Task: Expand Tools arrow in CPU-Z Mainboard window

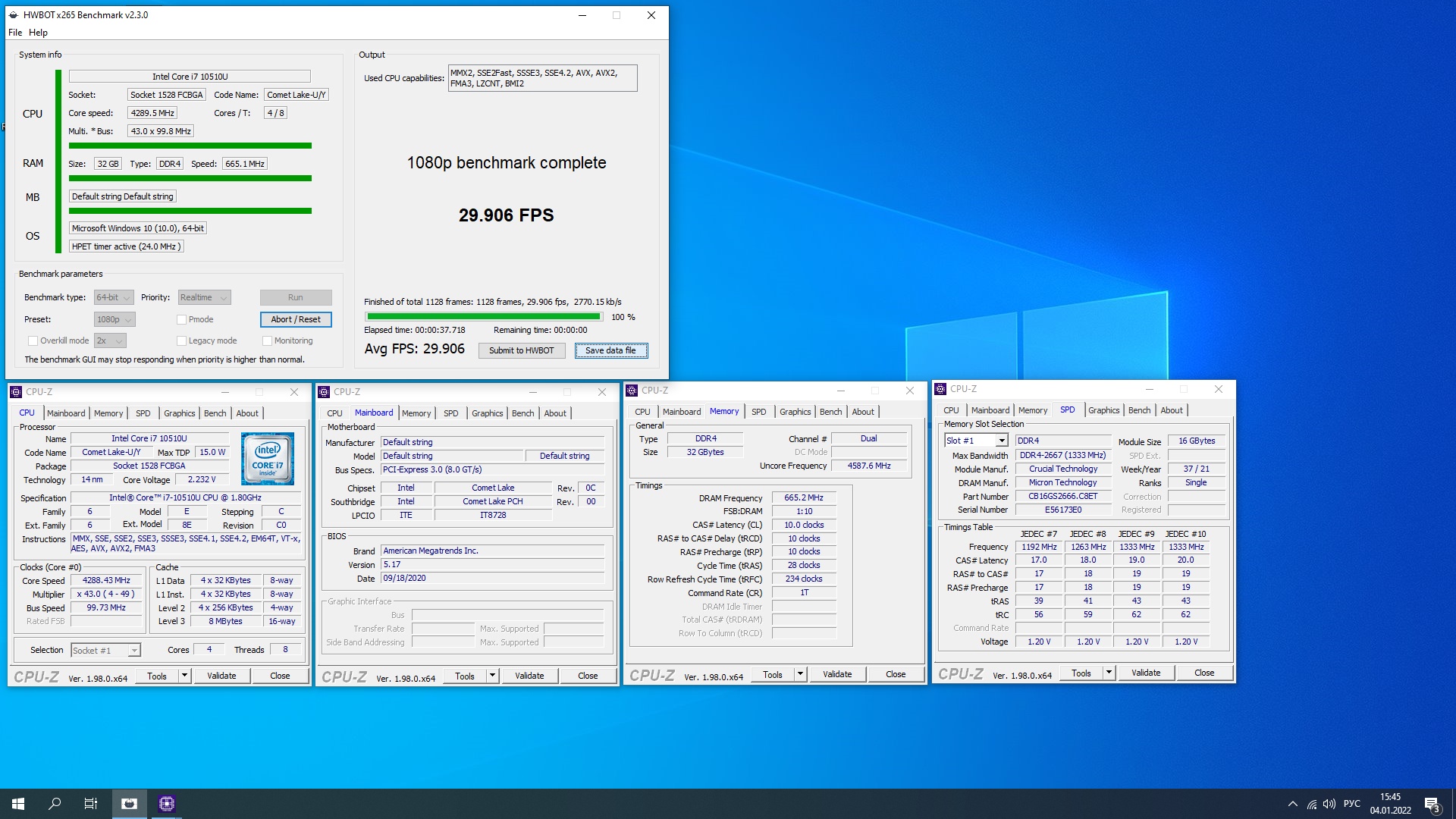Action: click(x=492, y=676)
